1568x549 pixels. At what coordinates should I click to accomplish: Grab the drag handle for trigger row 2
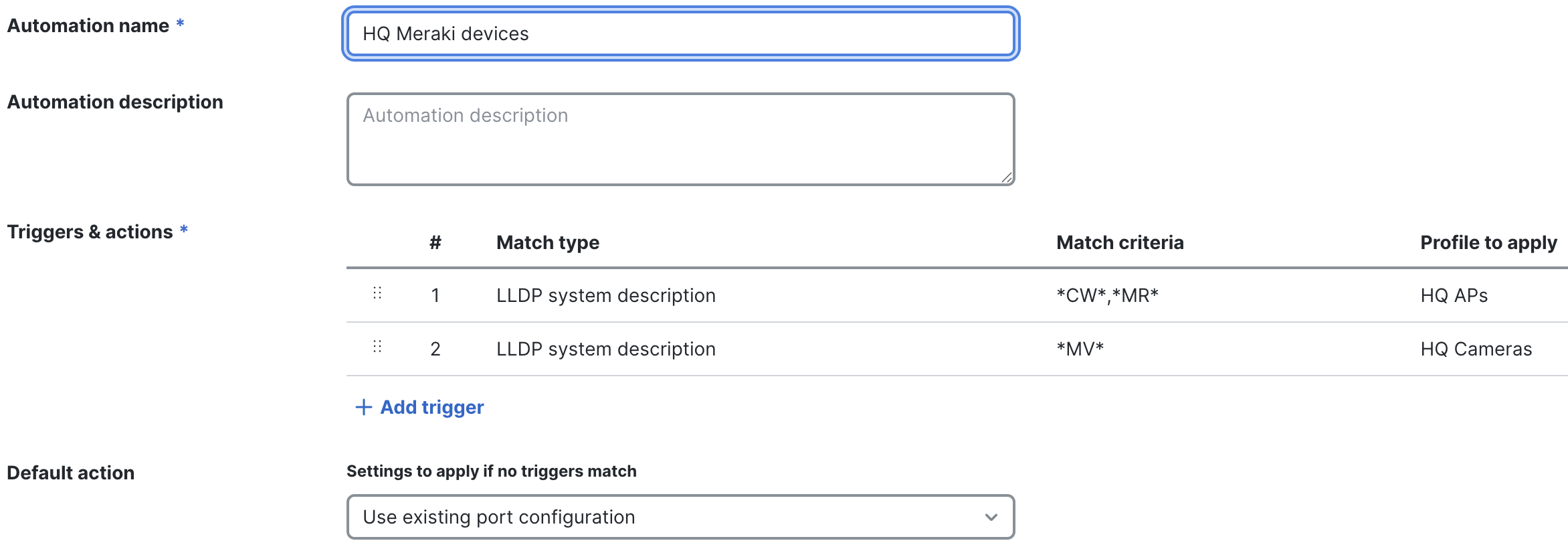(377, 346)
